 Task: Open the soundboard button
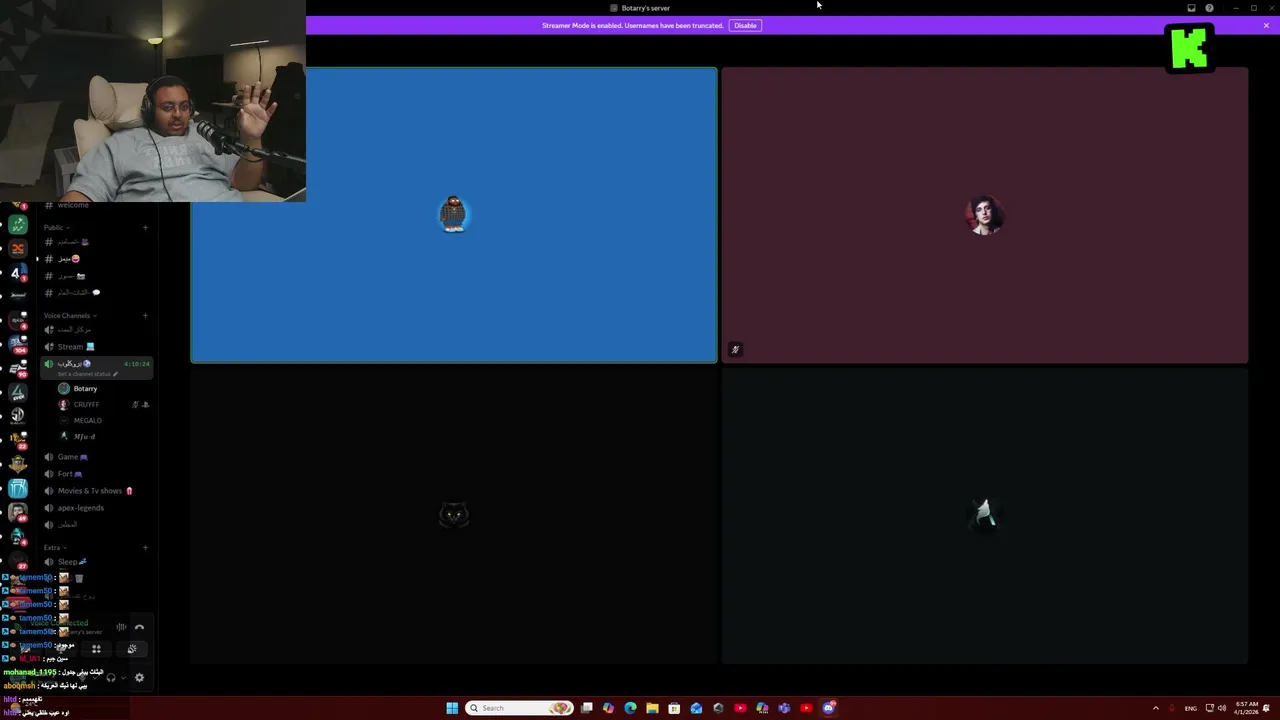[132, 649]
